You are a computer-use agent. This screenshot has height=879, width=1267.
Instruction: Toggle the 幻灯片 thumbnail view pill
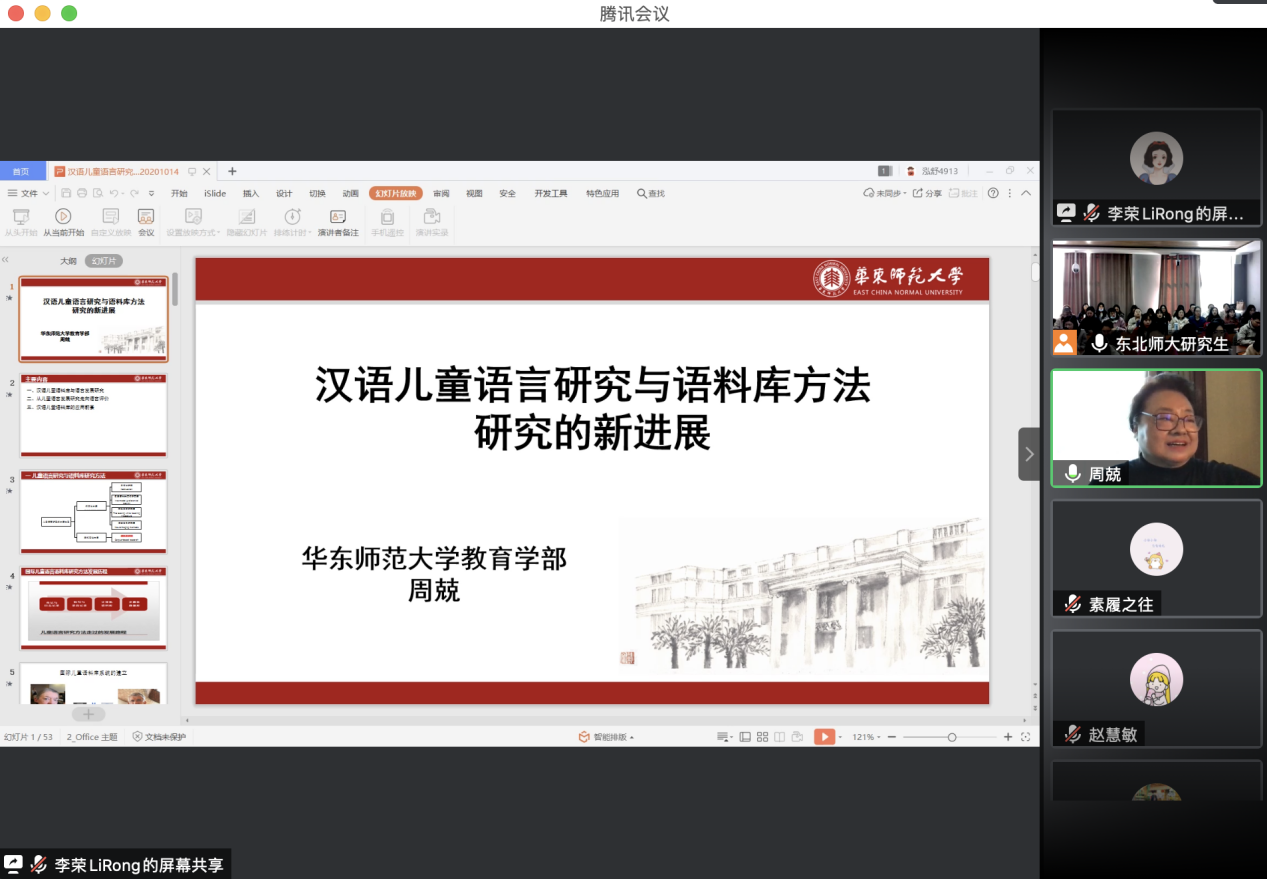(104, 261)
